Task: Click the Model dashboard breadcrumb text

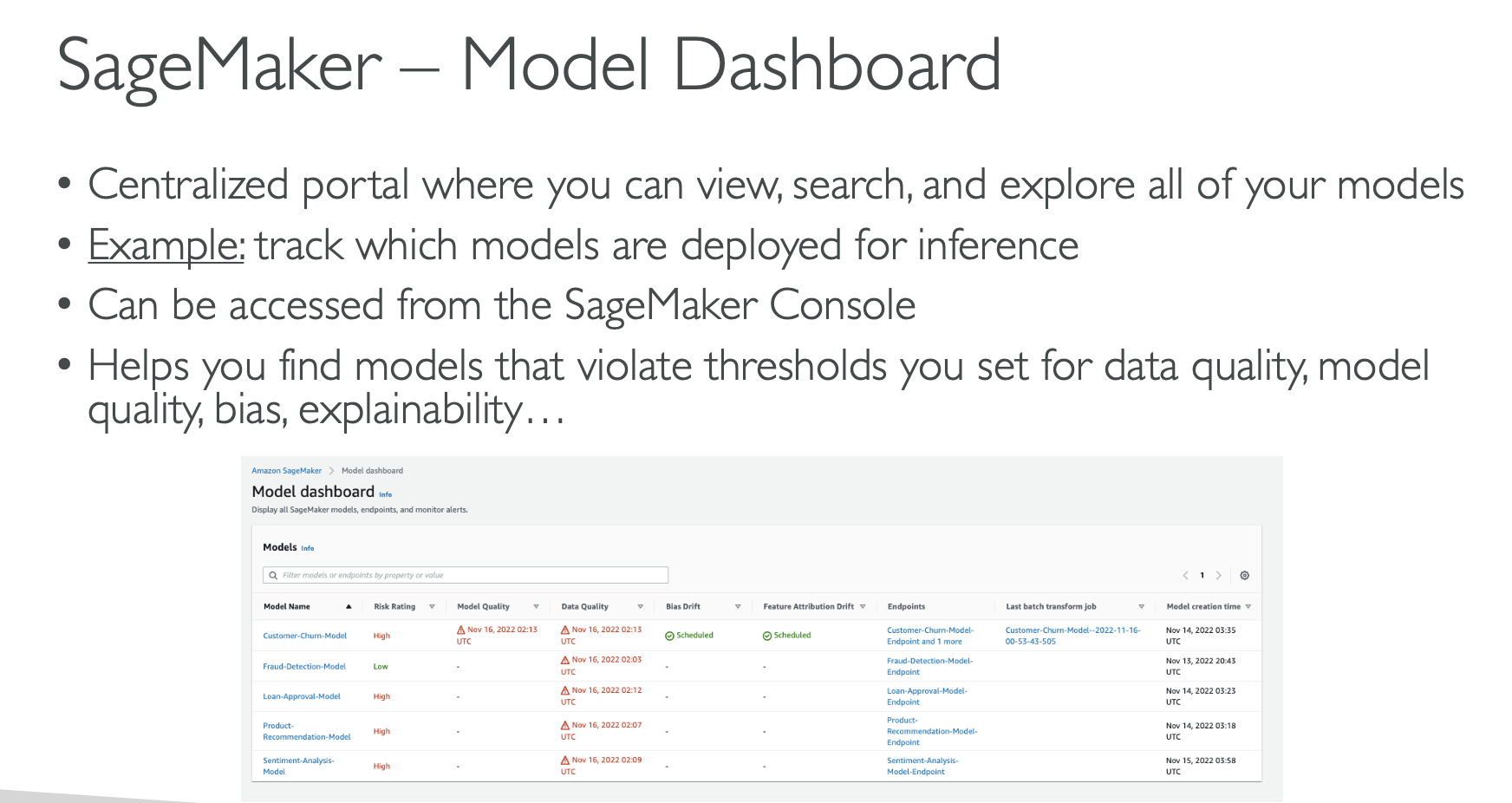Action: click(372, 471)
